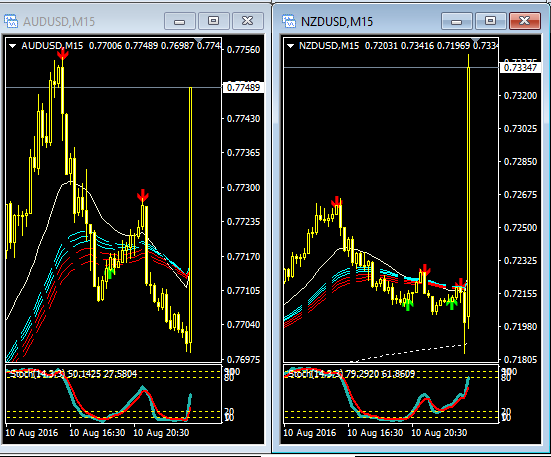Click the chart shift marker on the AUDUSD chart
Image resolution: width=551 pixels, height=457 pixels.
[199, 39]
